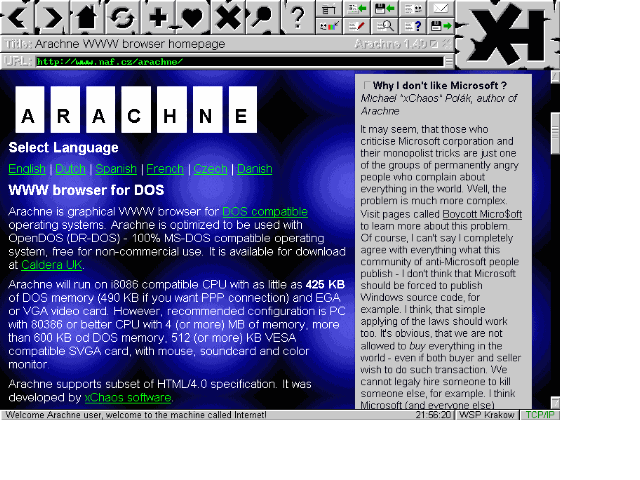Open URL history button beside address field

point(449,62)
